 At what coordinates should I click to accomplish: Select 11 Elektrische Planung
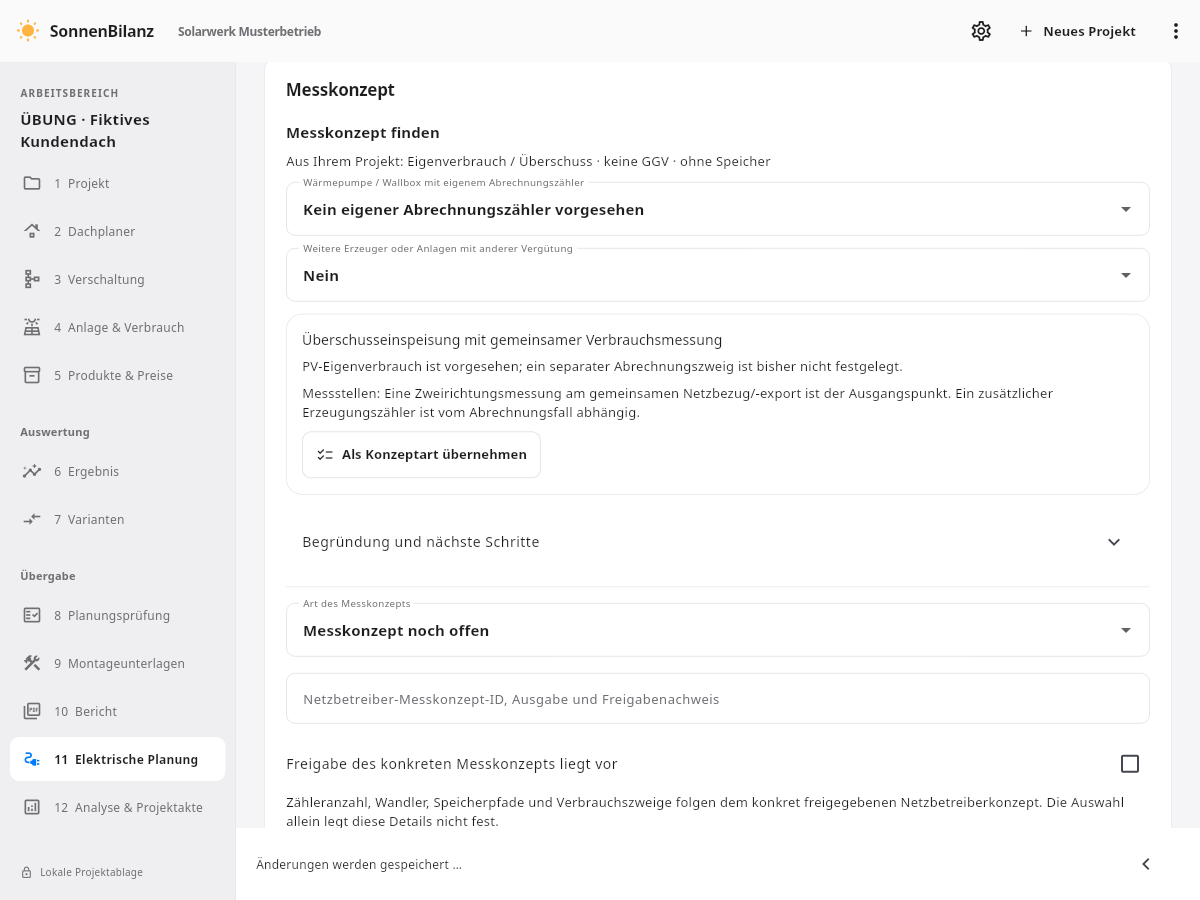(x=118, y=759)
